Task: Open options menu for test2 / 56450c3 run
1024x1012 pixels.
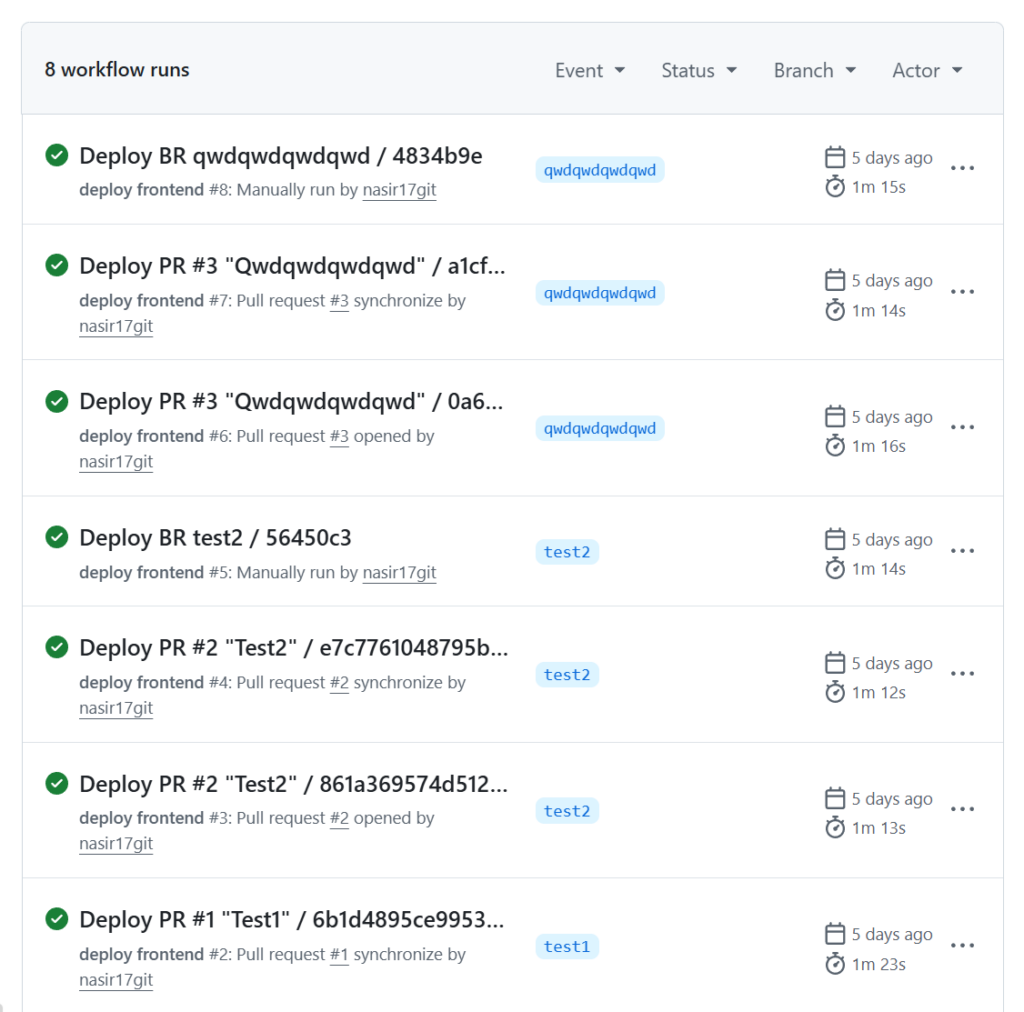Action: pyautogui.click(x=962, y=551)
